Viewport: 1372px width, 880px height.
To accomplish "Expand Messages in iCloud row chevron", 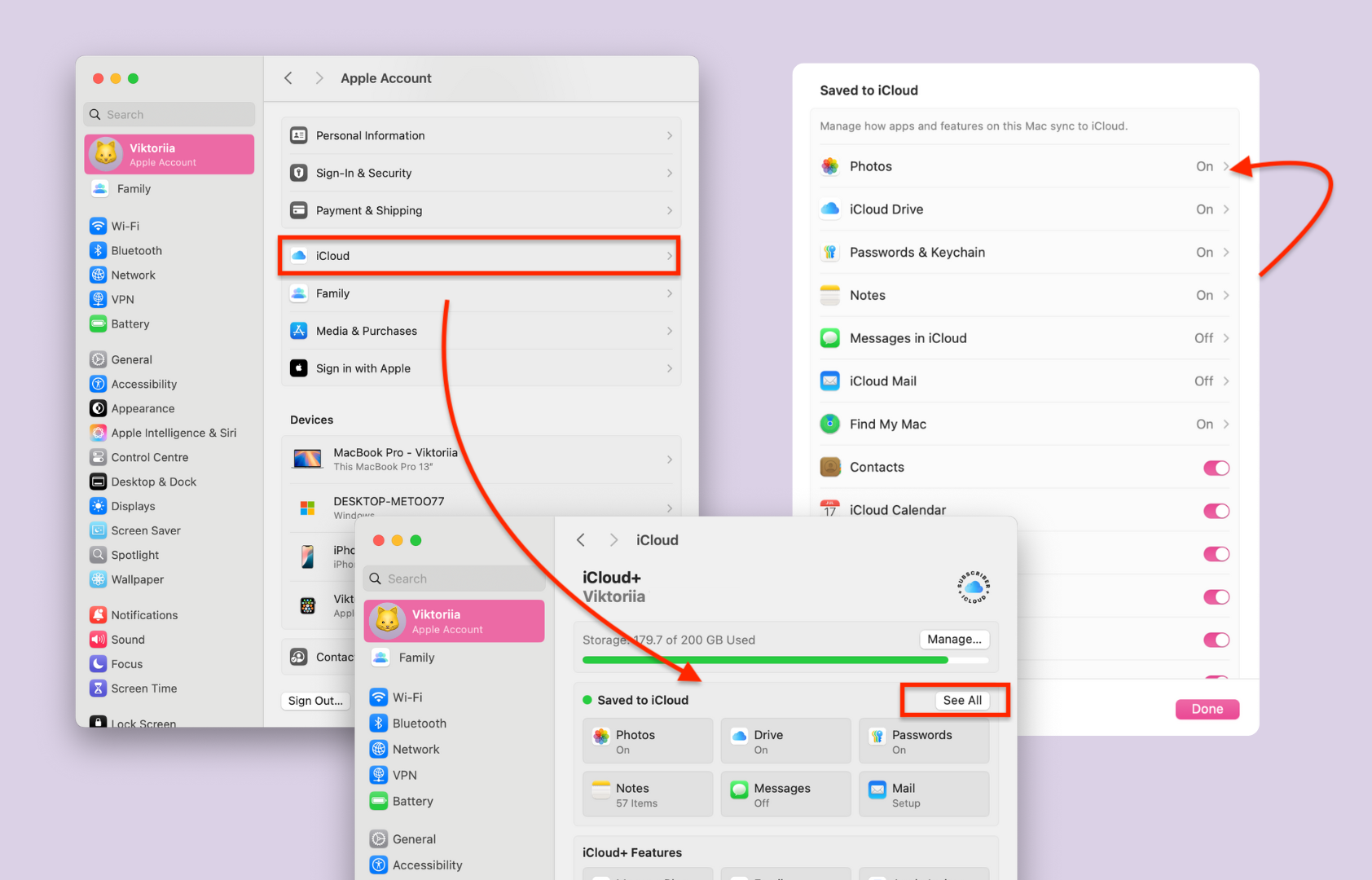I will tap(1226, 338).
